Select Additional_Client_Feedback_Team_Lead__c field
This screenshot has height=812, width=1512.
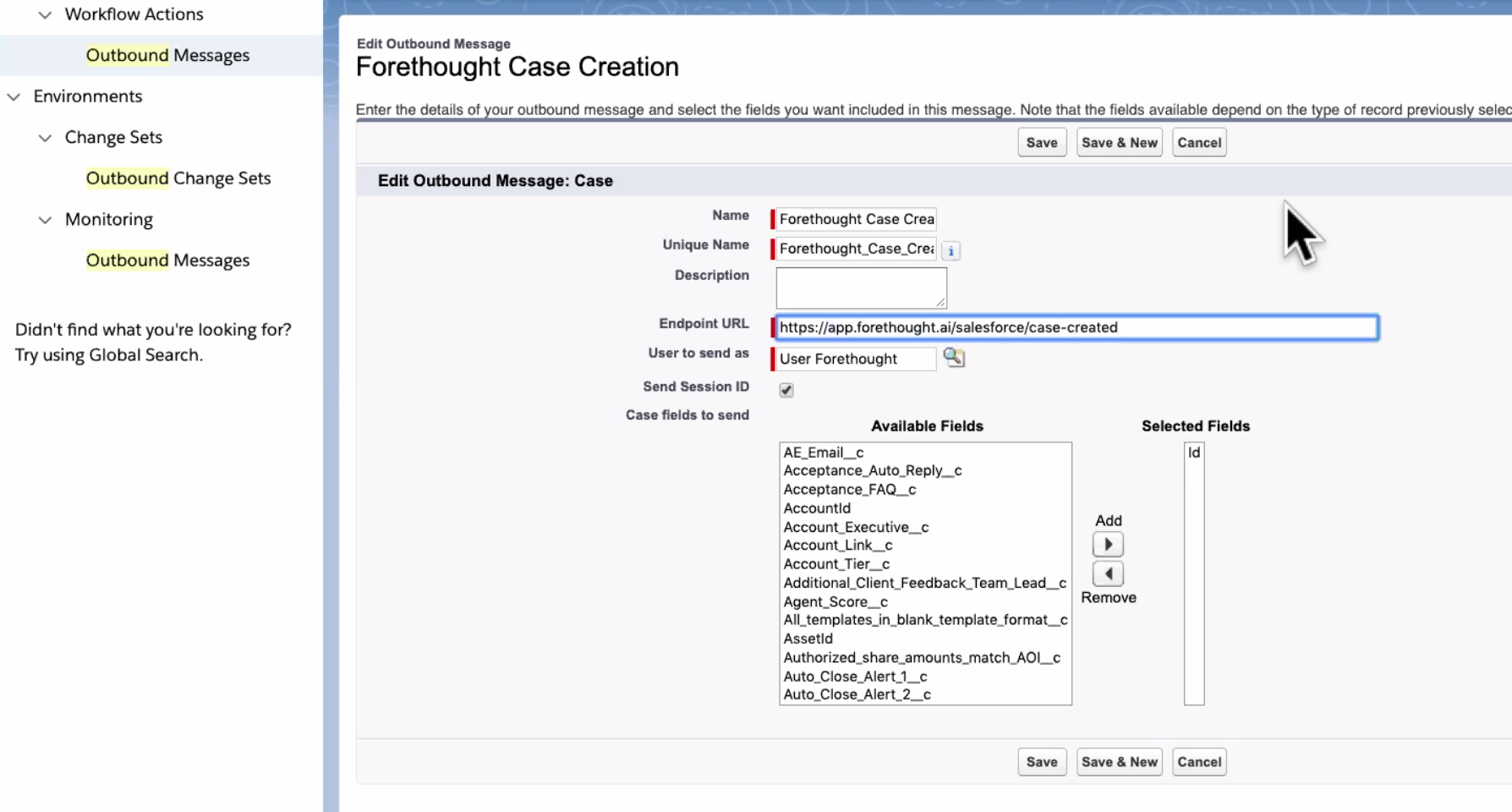(925, 583)
